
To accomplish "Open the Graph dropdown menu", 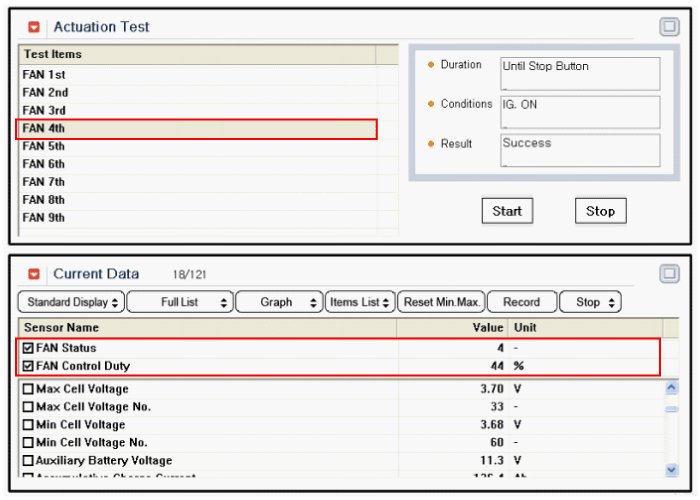I will point(279,302).
